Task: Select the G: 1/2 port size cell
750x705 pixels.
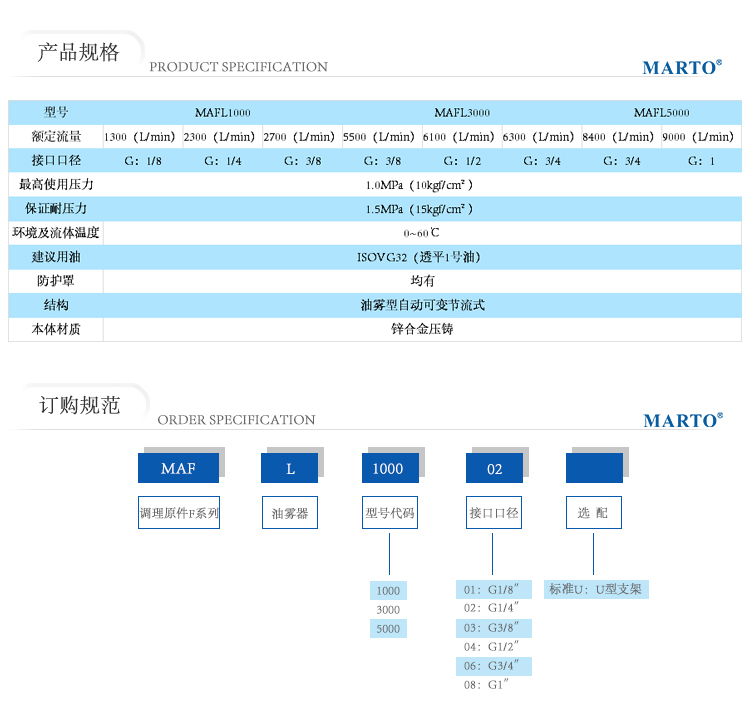Action: click(x=462, y=161)
